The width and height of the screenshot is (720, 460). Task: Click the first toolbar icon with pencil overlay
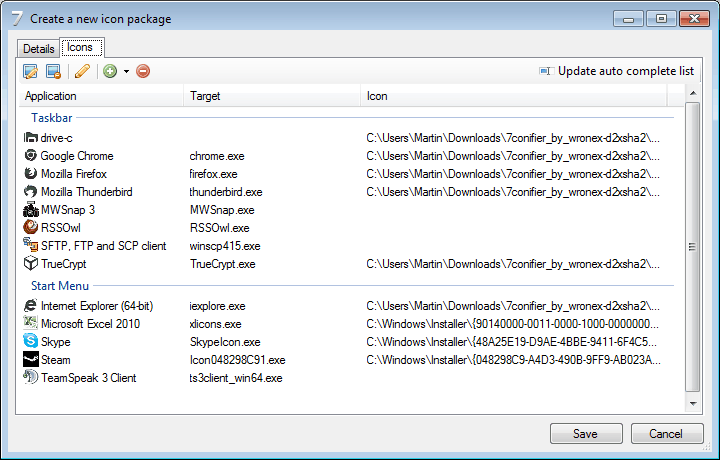30,71
